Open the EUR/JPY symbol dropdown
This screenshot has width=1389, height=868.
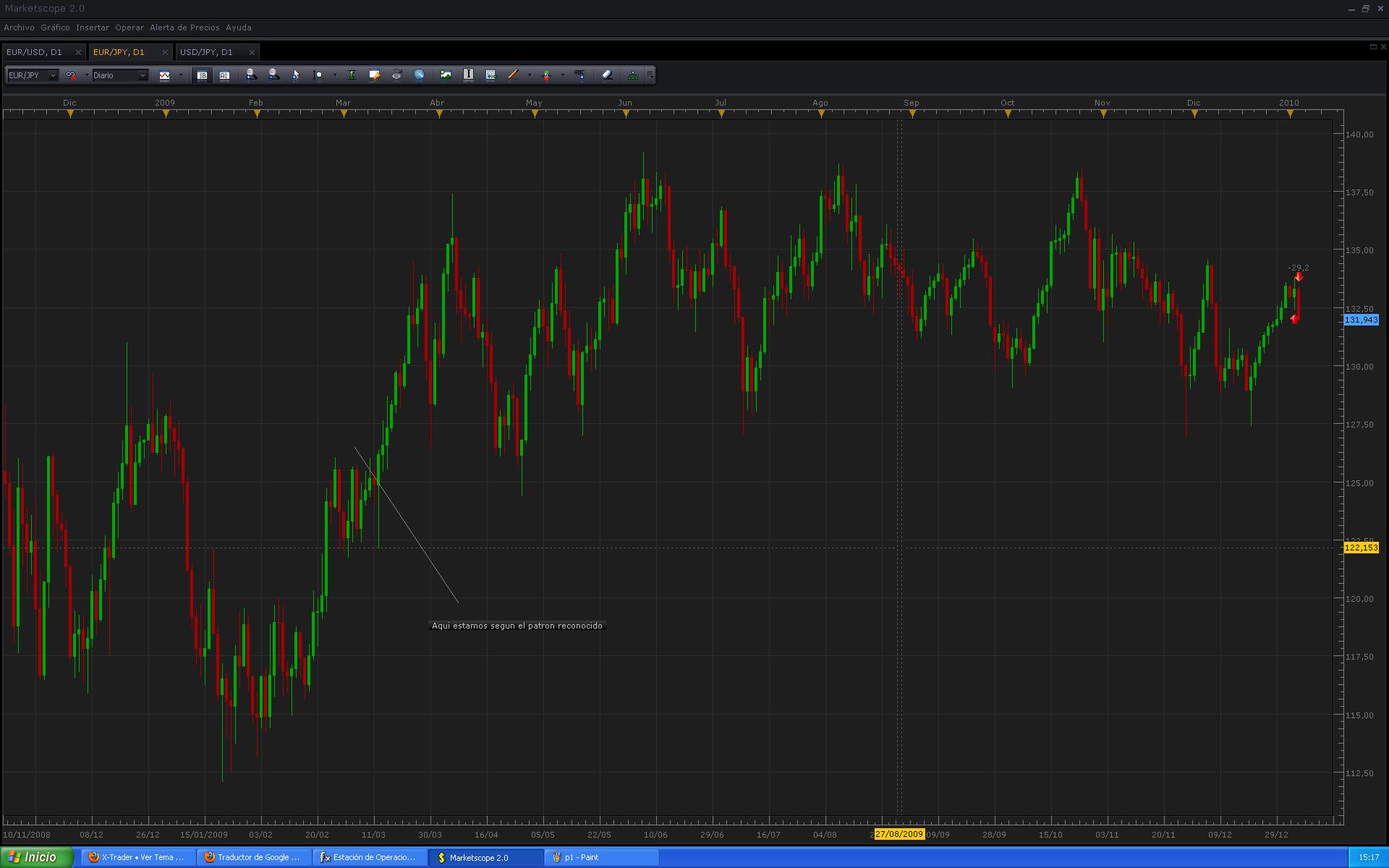(53, 75)
